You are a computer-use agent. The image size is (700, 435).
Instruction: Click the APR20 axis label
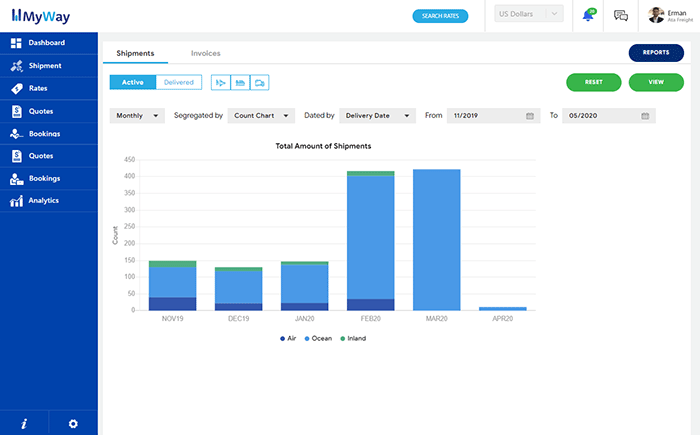point(503,318)
